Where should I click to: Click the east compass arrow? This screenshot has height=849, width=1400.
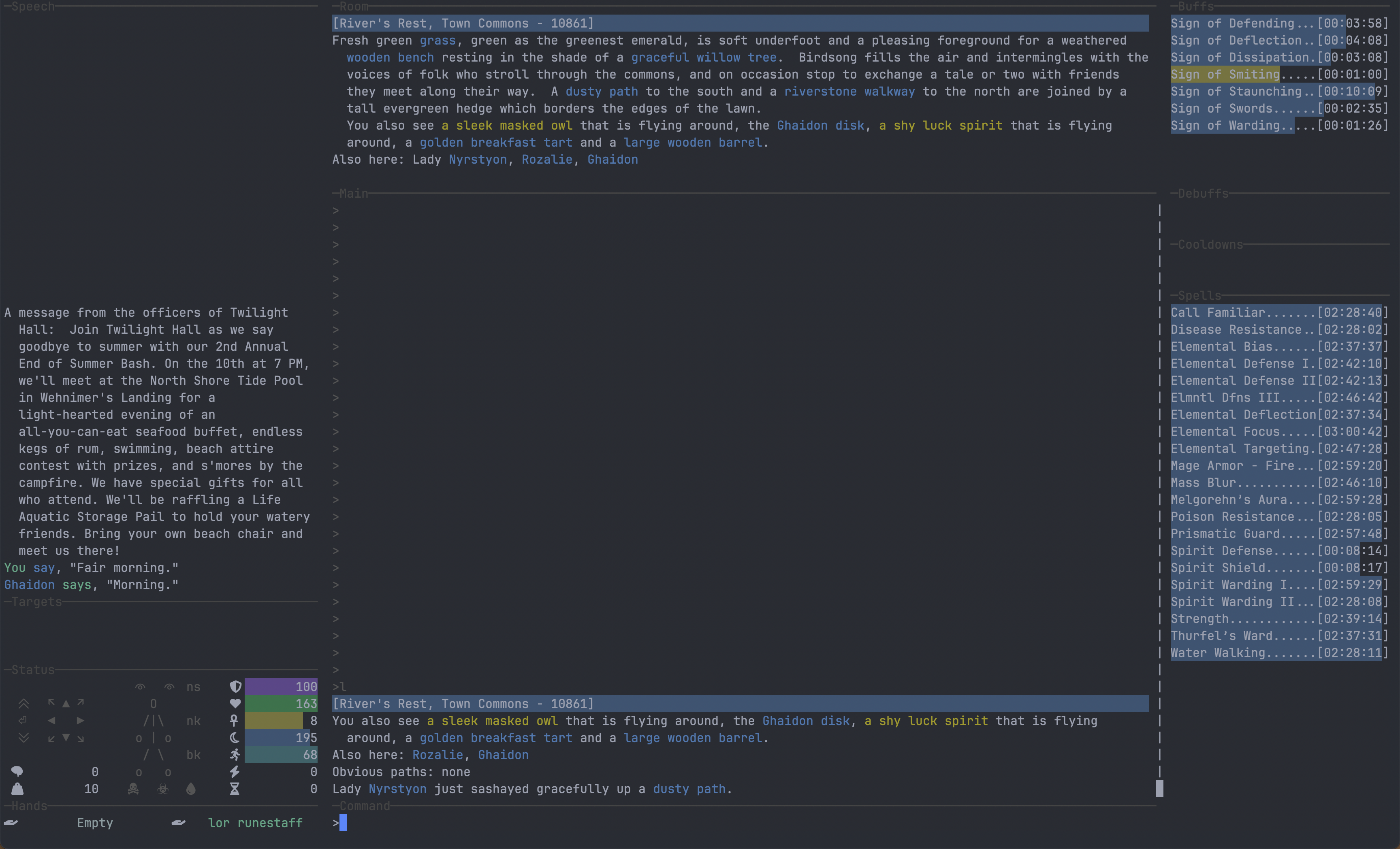click(80, 721)
